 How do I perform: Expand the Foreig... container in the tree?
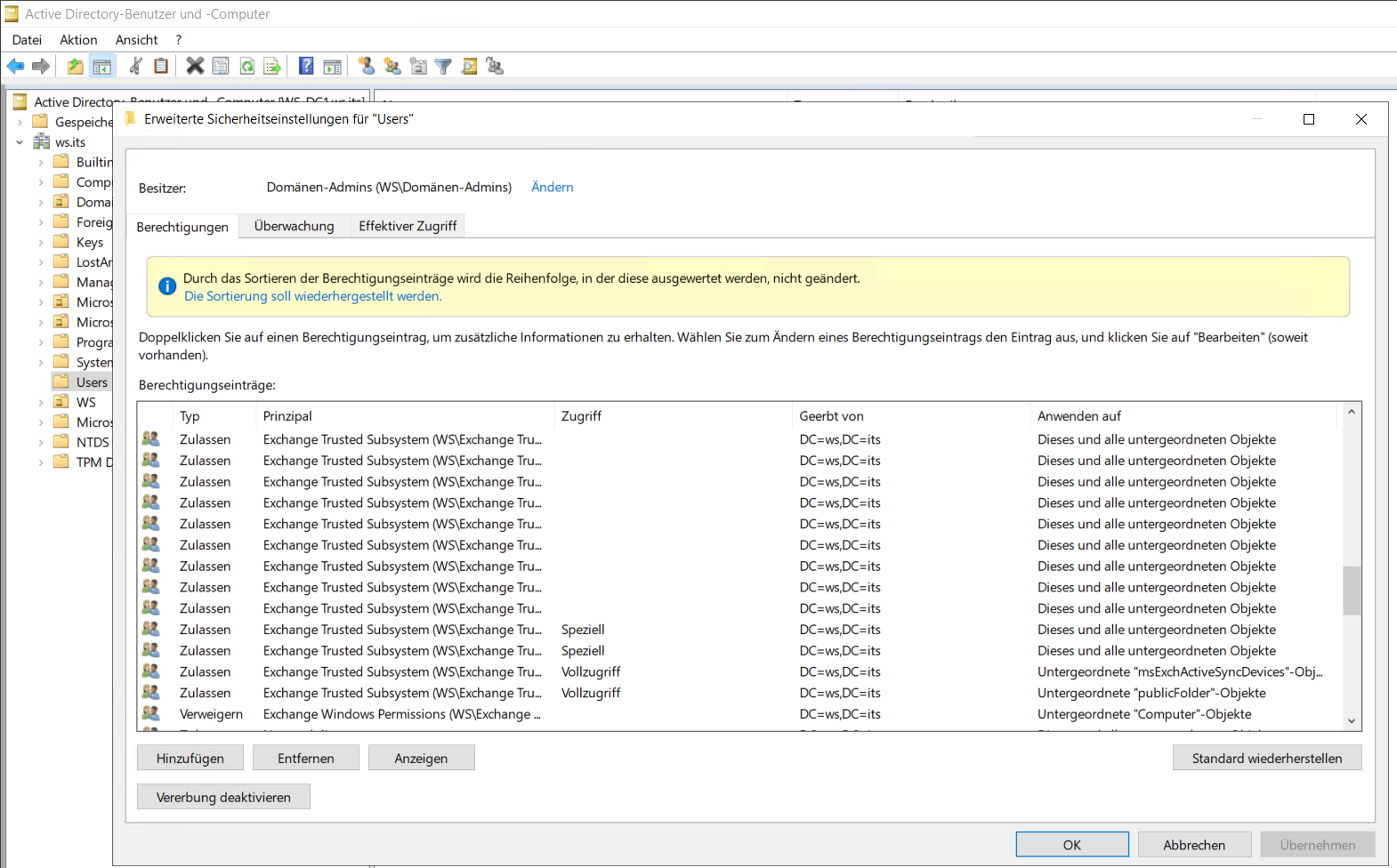[x=41, y=222]
